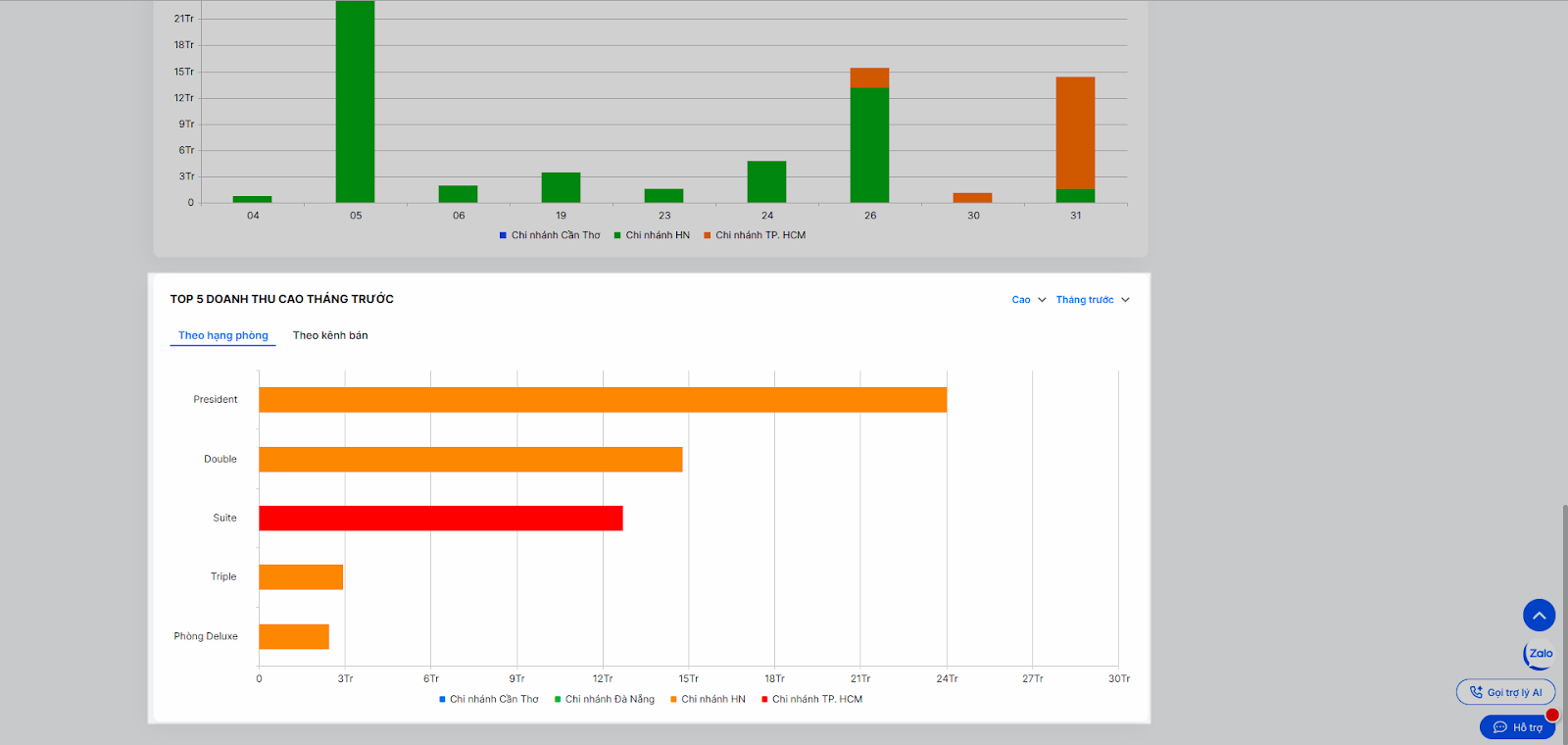Expand the Cao sorting dropdown
Viewport: 1568px width, 745px height.
tap(1029, 300)
